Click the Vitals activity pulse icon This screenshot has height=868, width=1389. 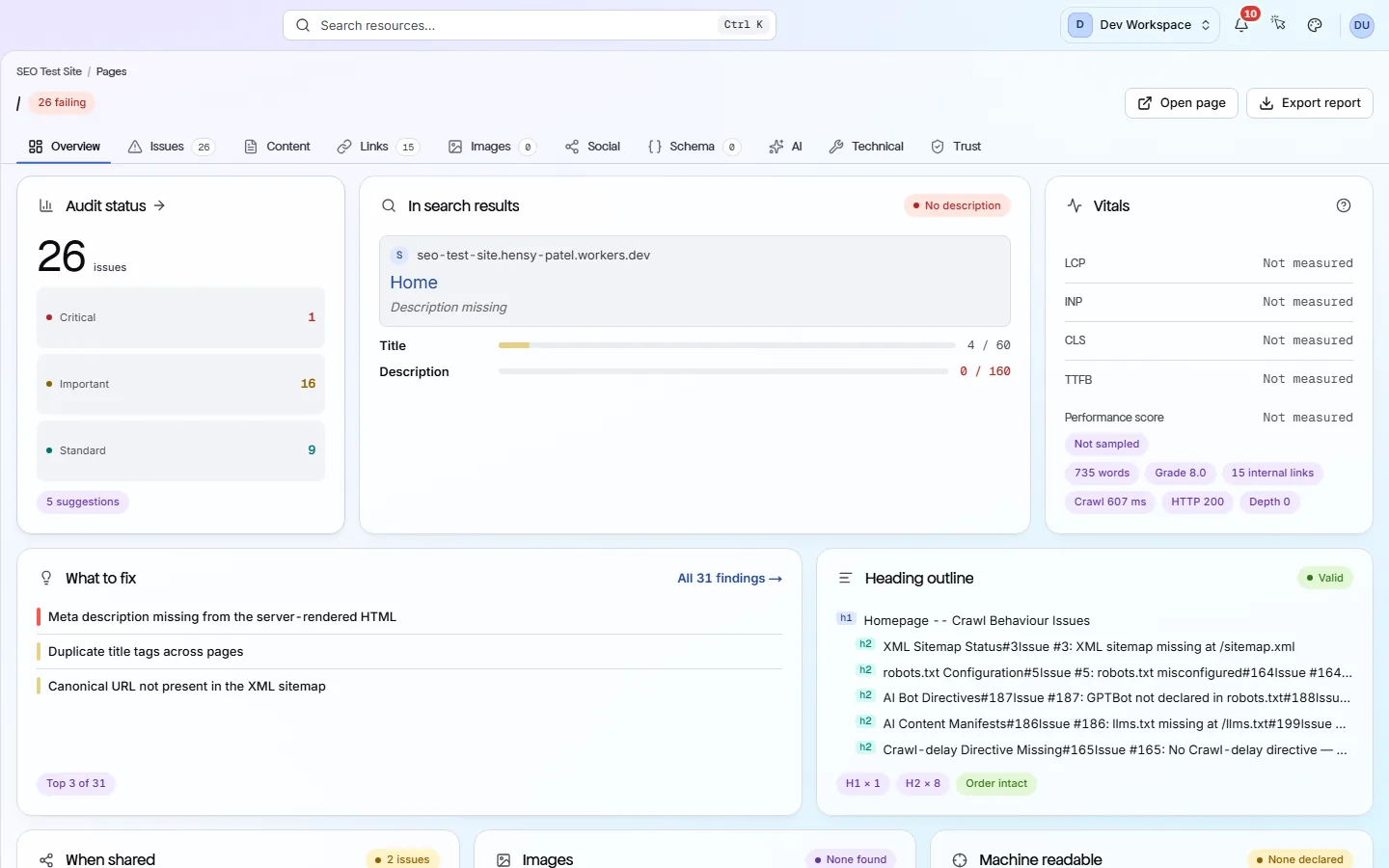pyautogui.click(x=1075, y=205)
